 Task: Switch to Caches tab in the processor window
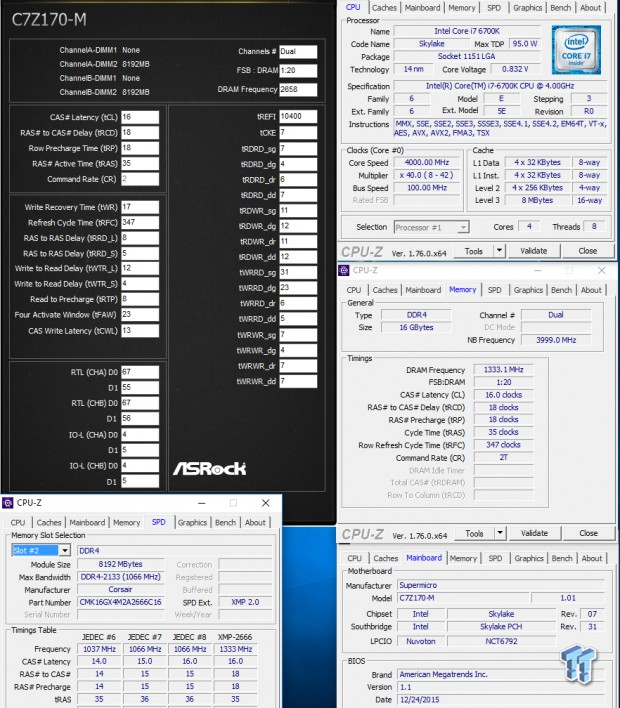click(x=384, y=8)
